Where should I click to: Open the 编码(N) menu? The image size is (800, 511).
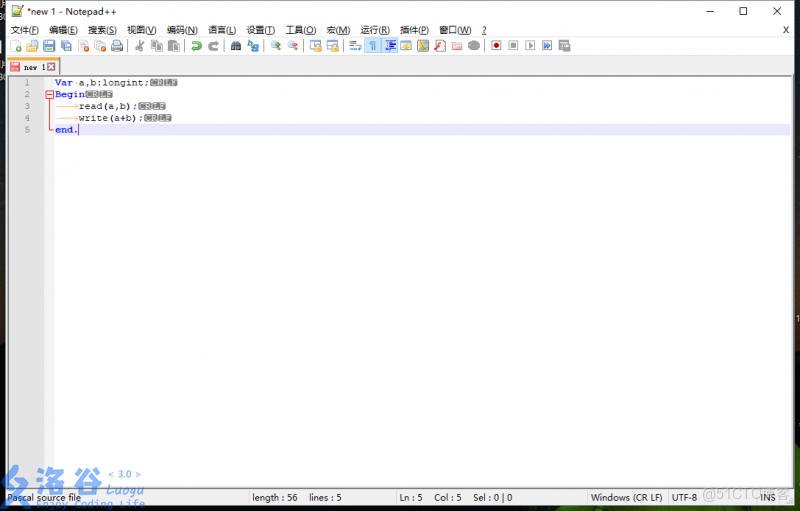(x=182, y=30)
